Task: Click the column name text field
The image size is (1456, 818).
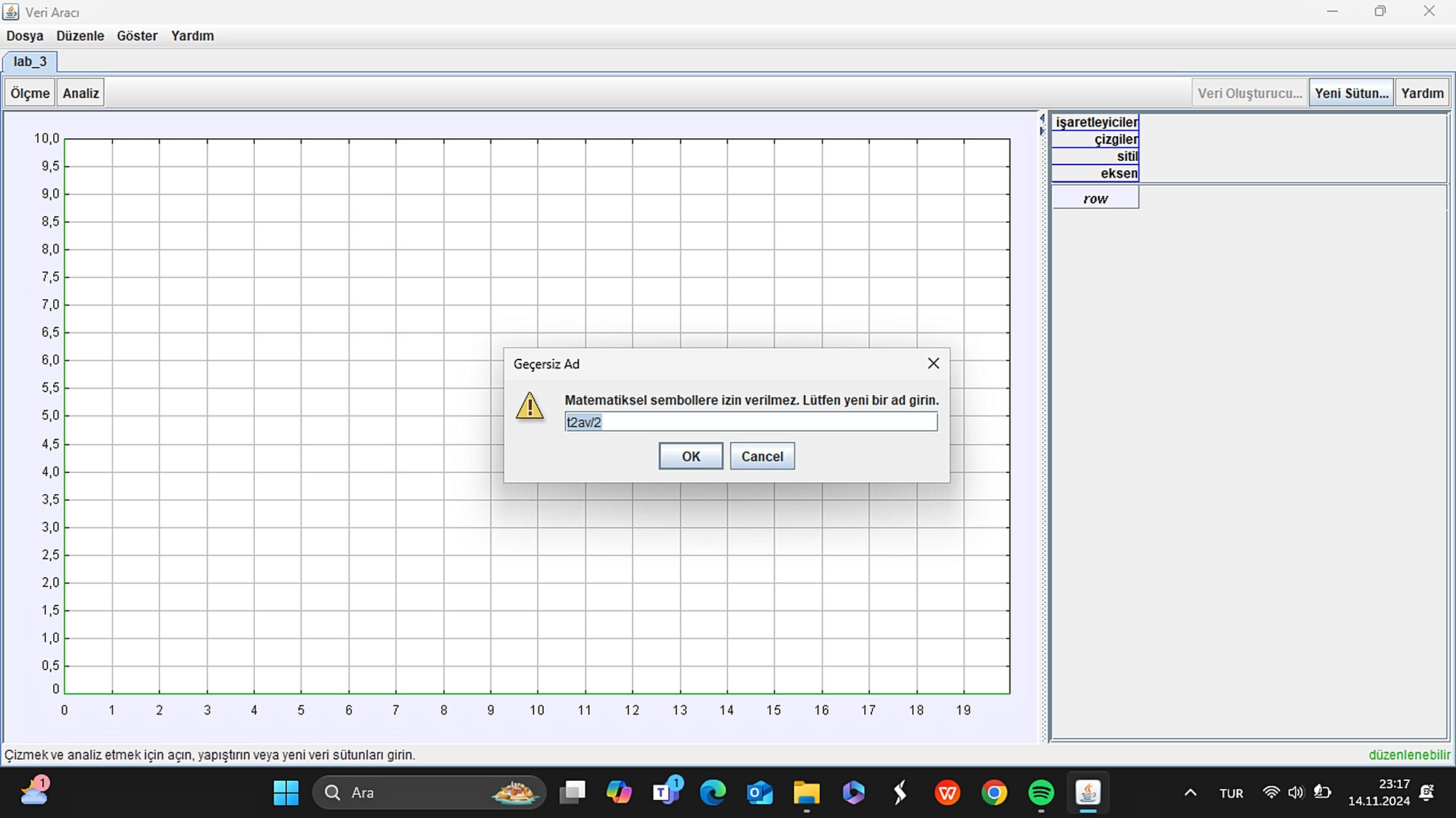Action: tap(751, 422)
